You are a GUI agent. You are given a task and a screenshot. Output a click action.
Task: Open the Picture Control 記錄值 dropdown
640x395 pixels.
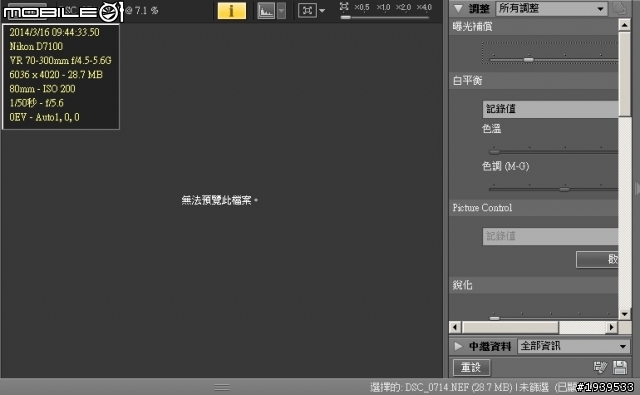click(x=550, y=236)
